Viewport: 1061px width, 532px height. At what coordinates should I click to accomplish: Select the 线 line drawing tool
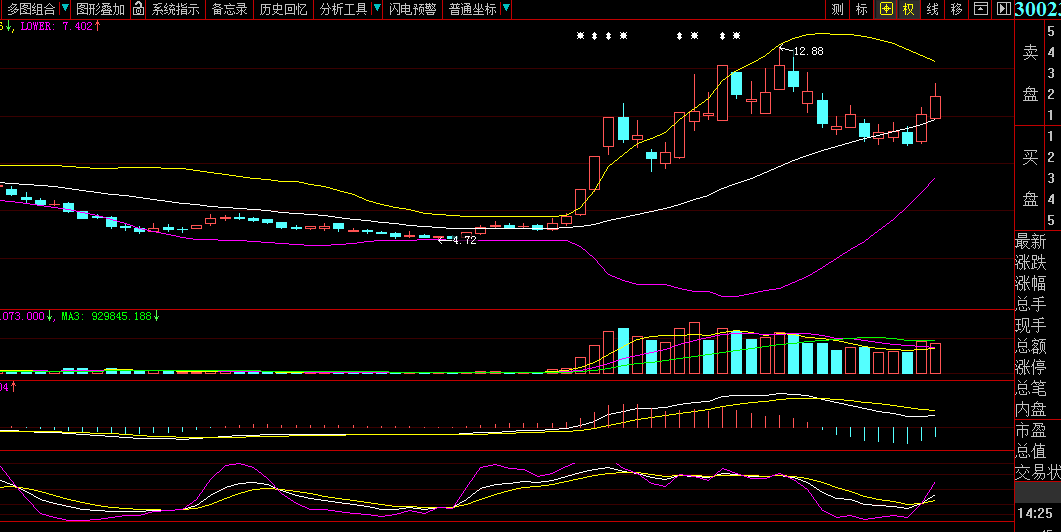click(x=932, y=9)
